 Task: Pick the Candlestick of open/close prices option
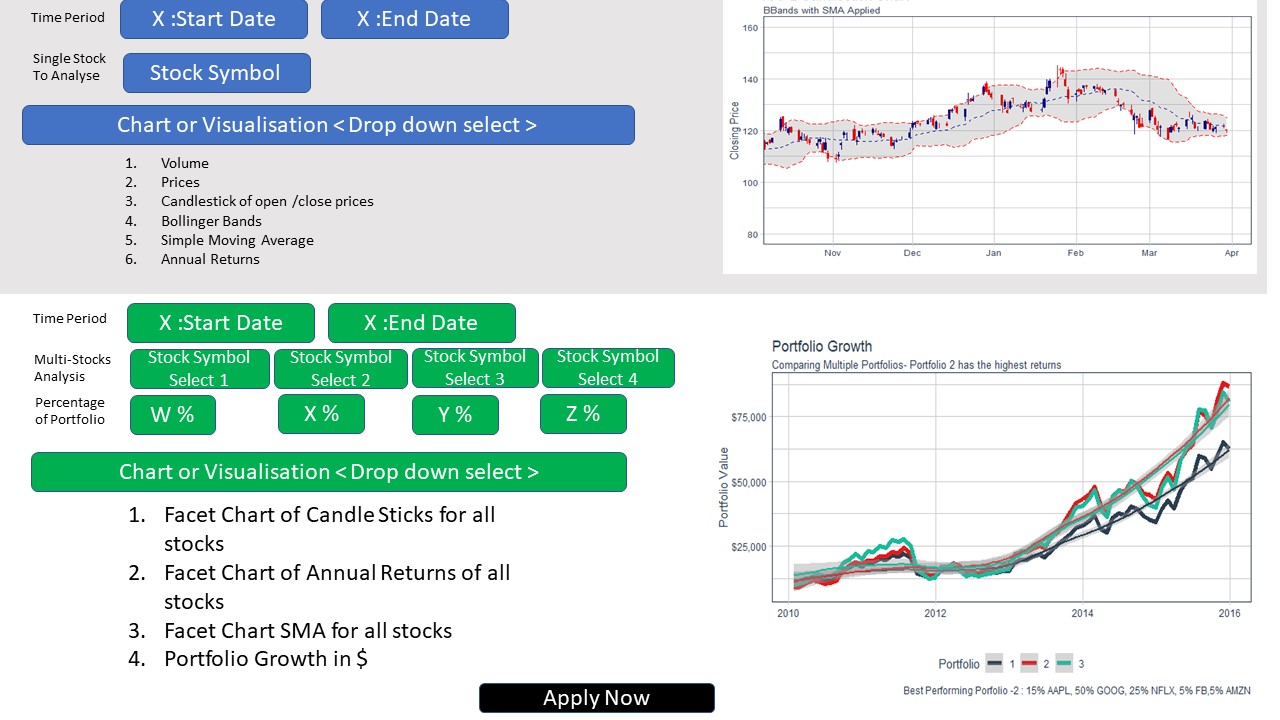pyautogui.click(x=267, y=201)
